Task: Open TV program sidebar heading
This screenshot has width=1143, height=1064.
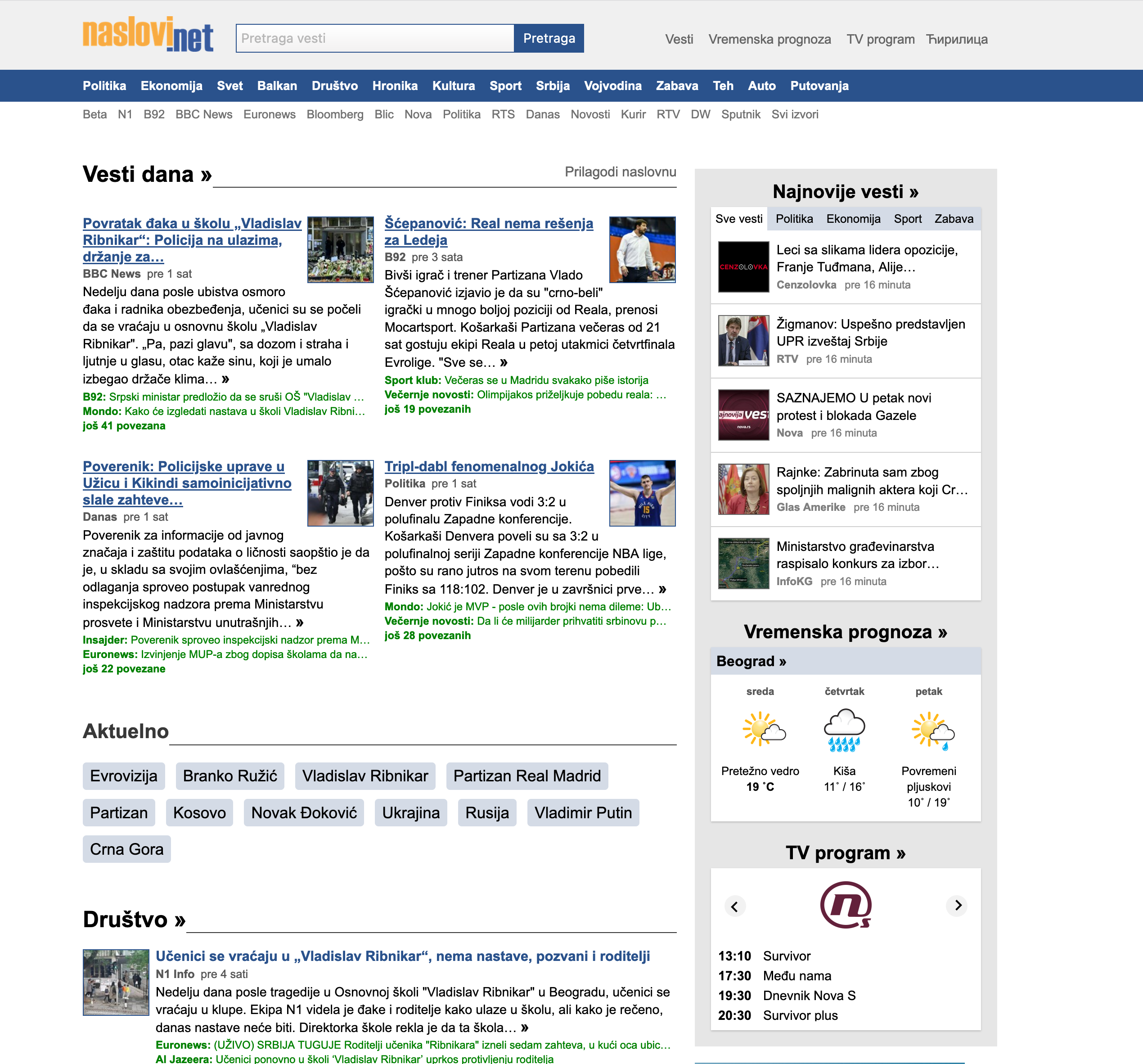Action: [845, 852]
